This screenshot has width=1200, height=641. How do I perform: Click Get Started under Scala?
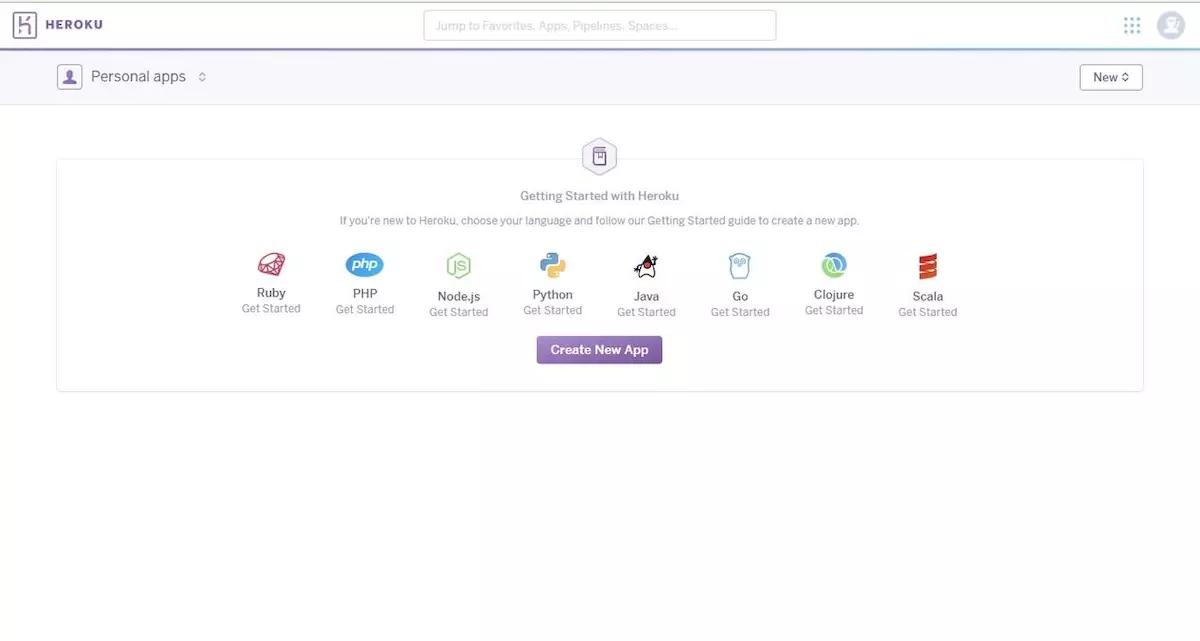pyautogui.click(x=928, y=312)
